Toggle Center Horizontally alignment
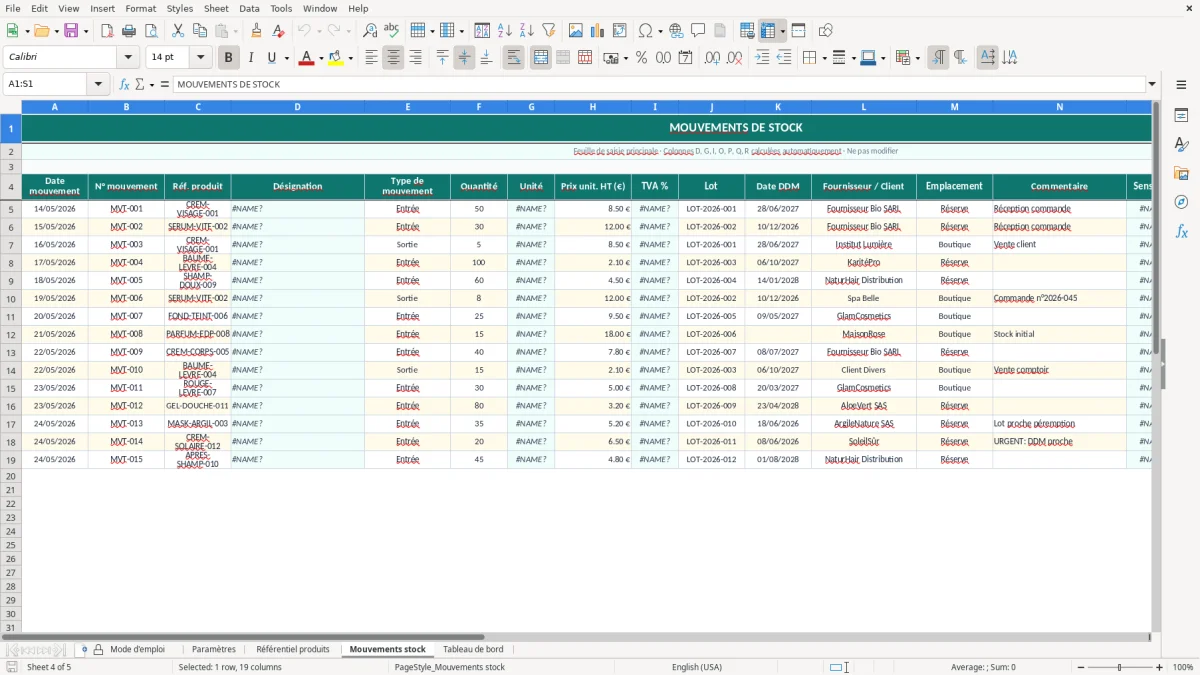 tap(393, 58)
